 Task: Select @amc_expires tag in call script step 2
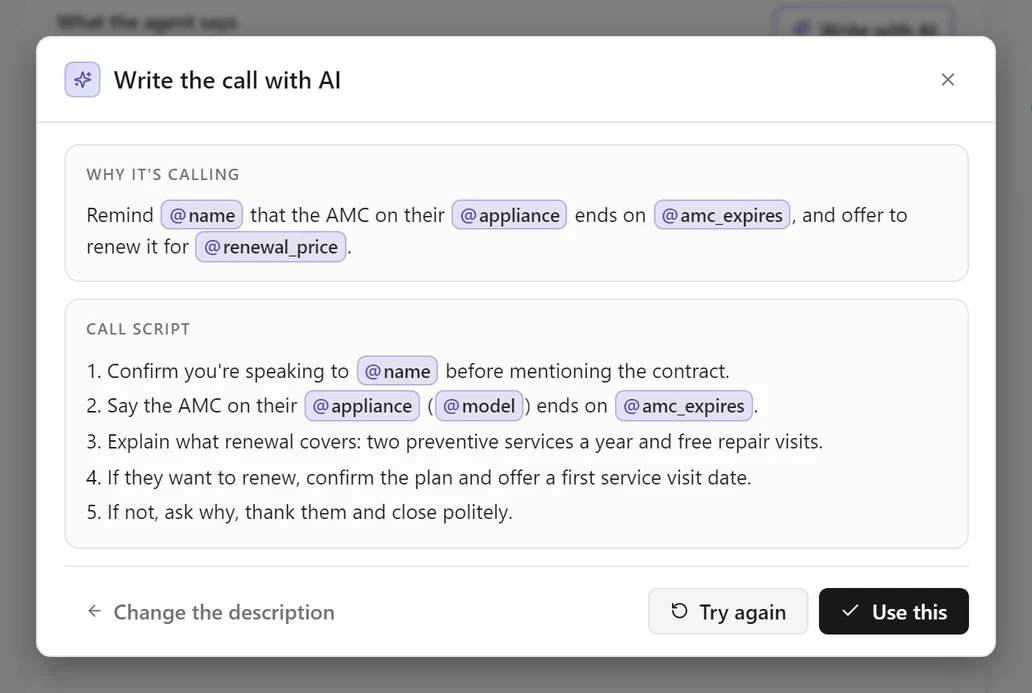684,406
